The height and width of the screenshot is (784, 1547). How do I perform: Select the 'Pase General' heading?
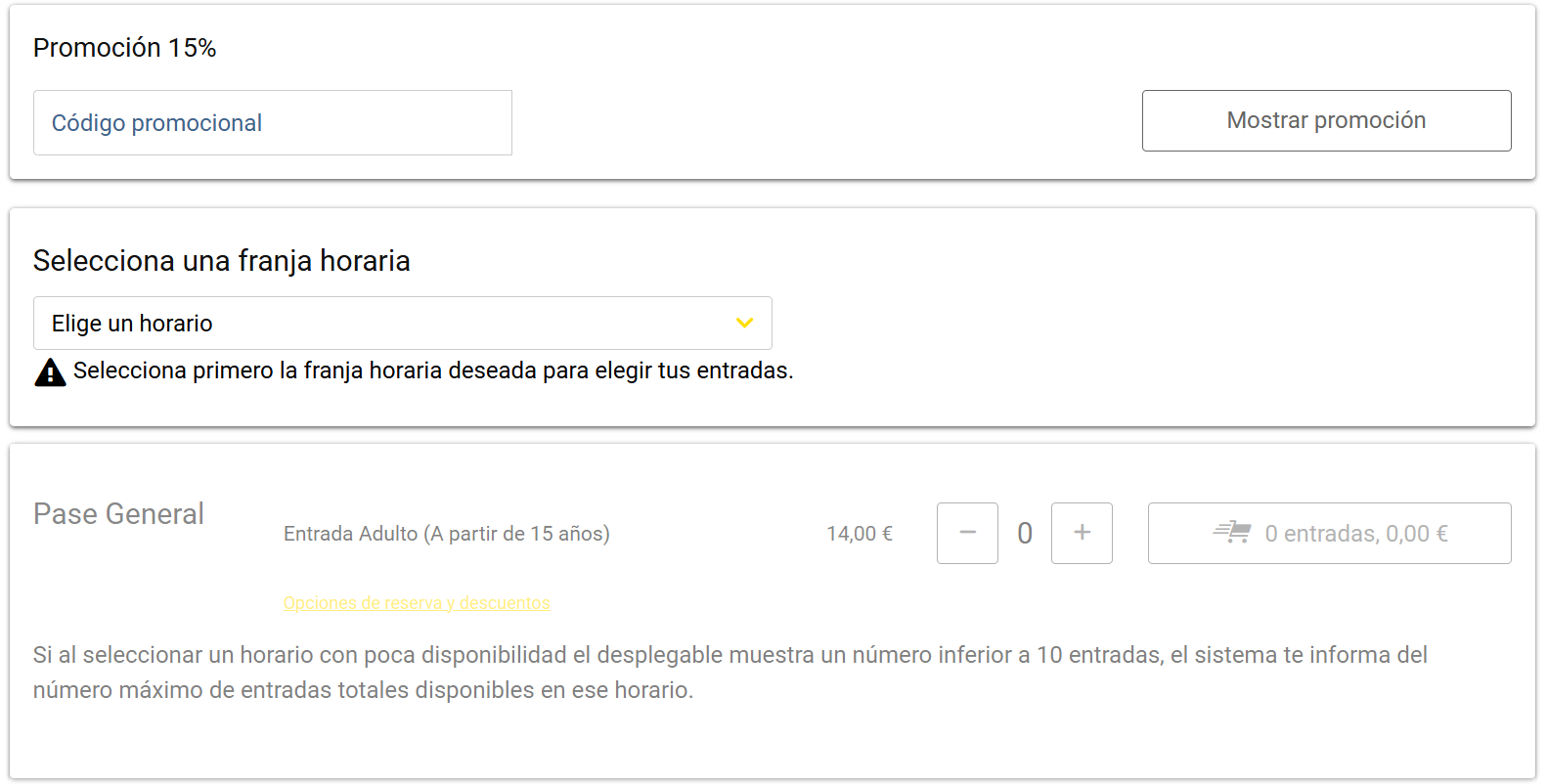click(118, 514)
